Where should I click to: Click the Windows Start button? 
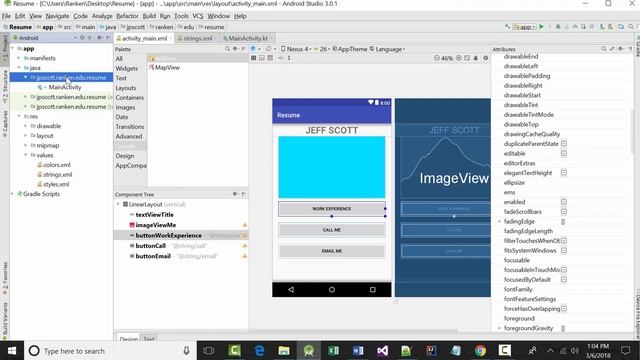[x=12, y=351]
